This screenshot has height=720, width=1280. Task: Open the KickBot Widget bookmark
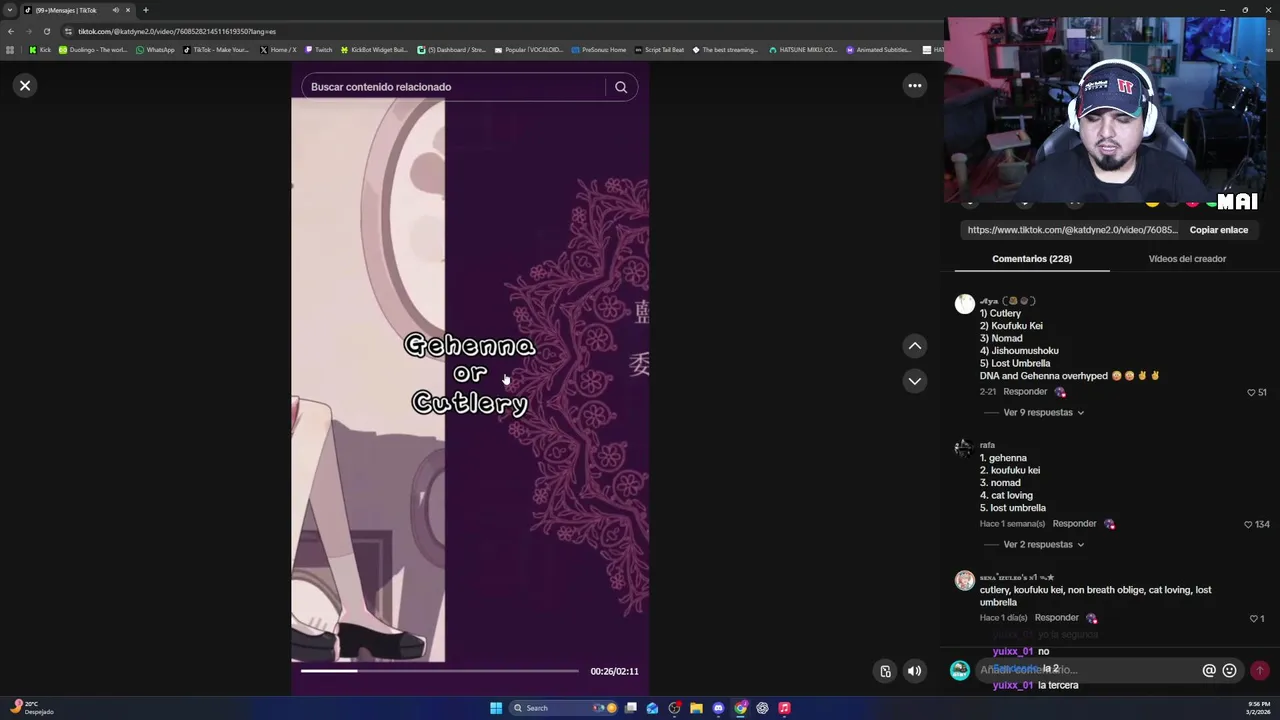point(374,50)
